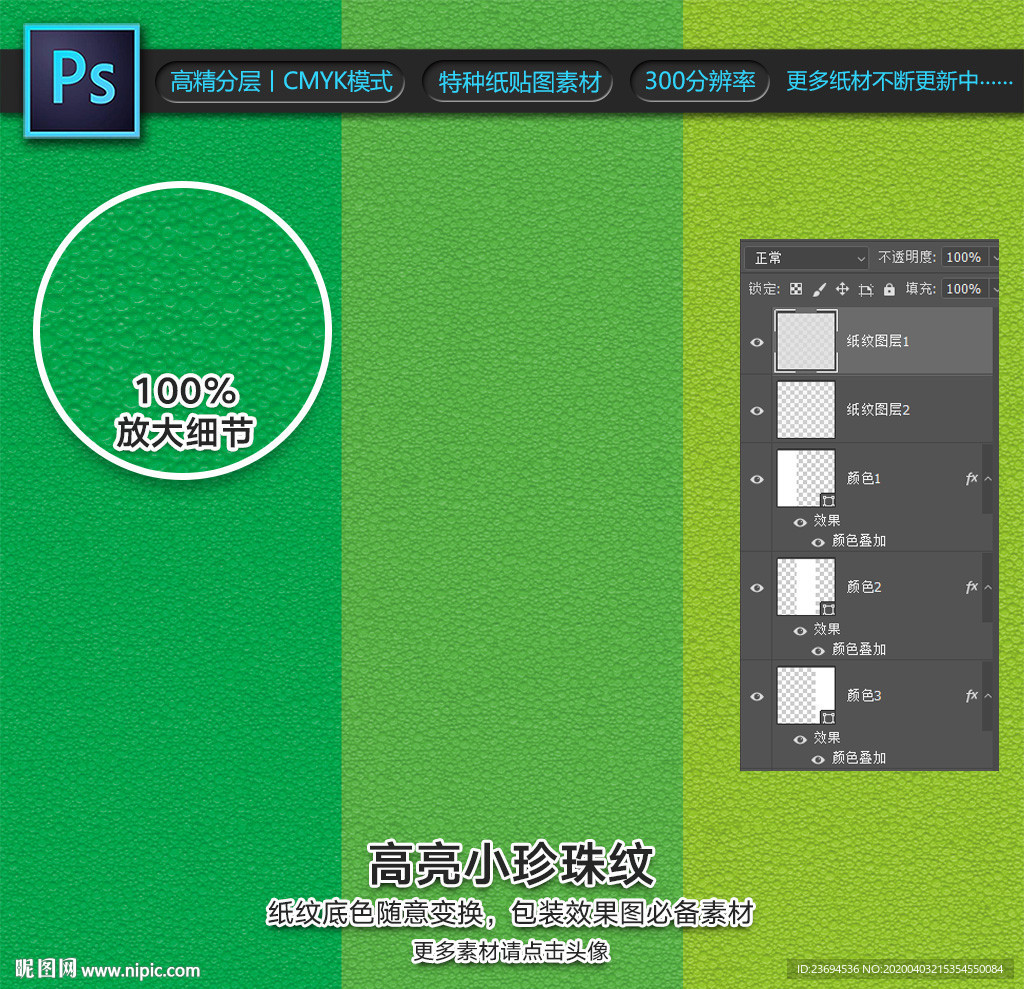Click the 颜色1 layer thumbnail
This screenshot has height=989, width=1024.
[806, 478]
